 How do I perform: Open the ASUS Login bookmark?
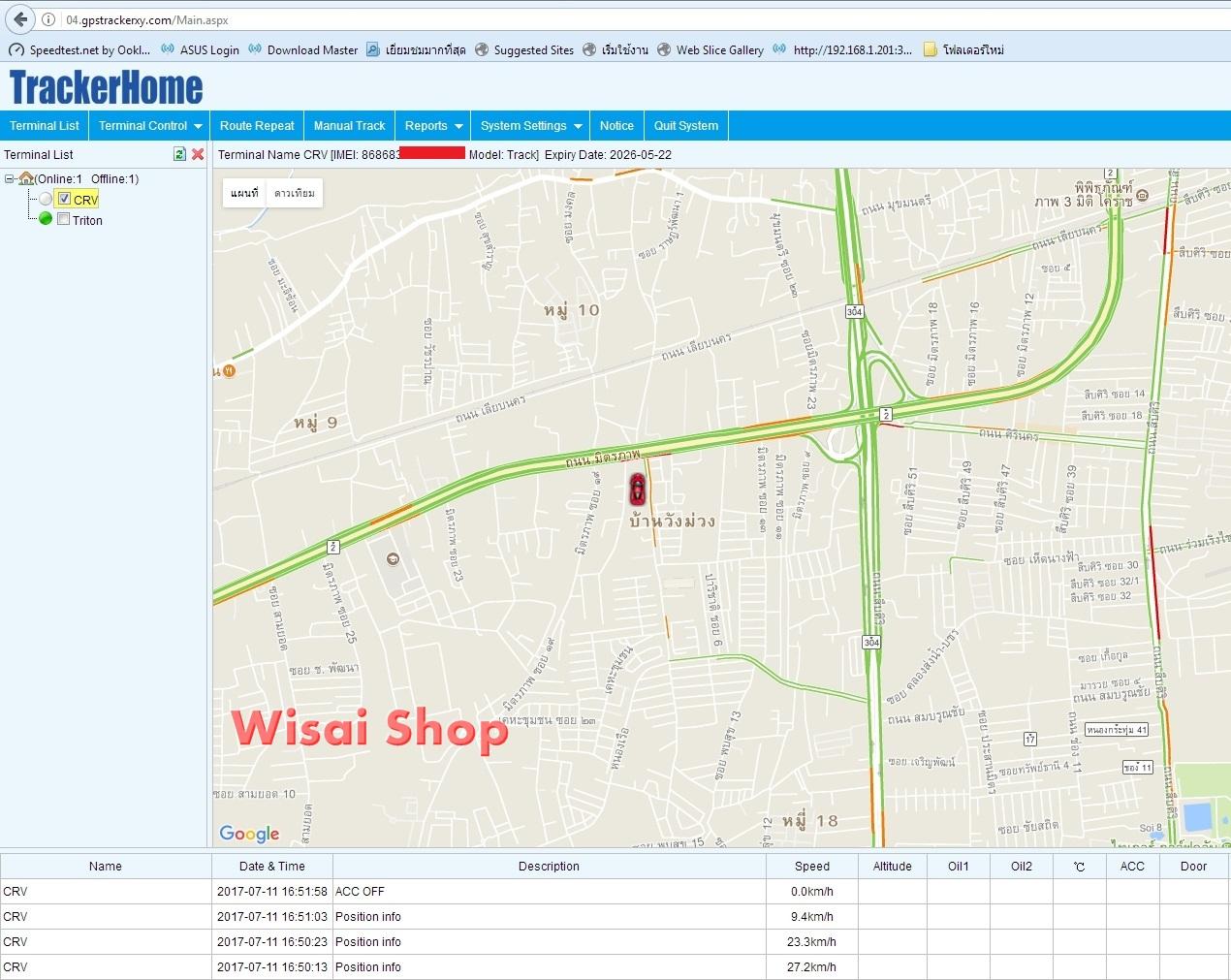click(200, 50)
